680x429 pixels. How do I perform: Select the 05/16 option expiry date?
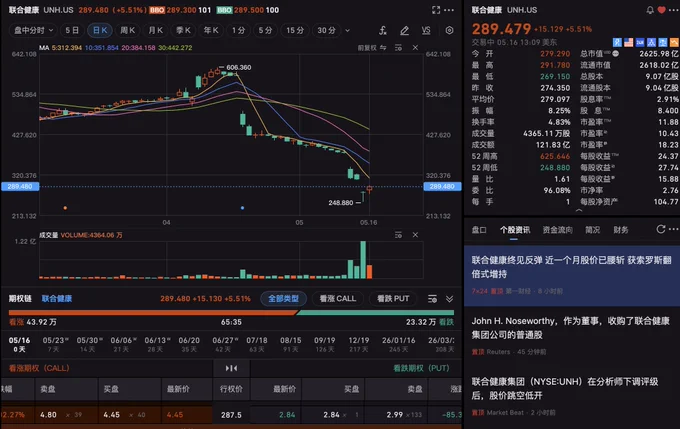[x=19, y=344]
